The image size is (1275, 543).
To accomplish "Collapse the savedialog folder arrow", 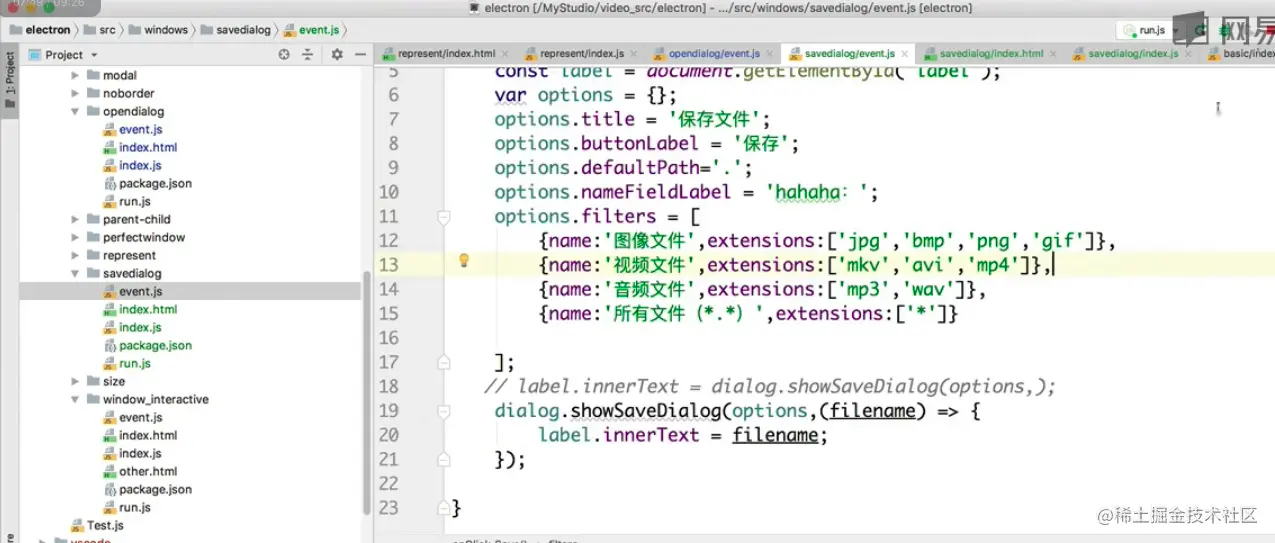I will coord(76,273).
